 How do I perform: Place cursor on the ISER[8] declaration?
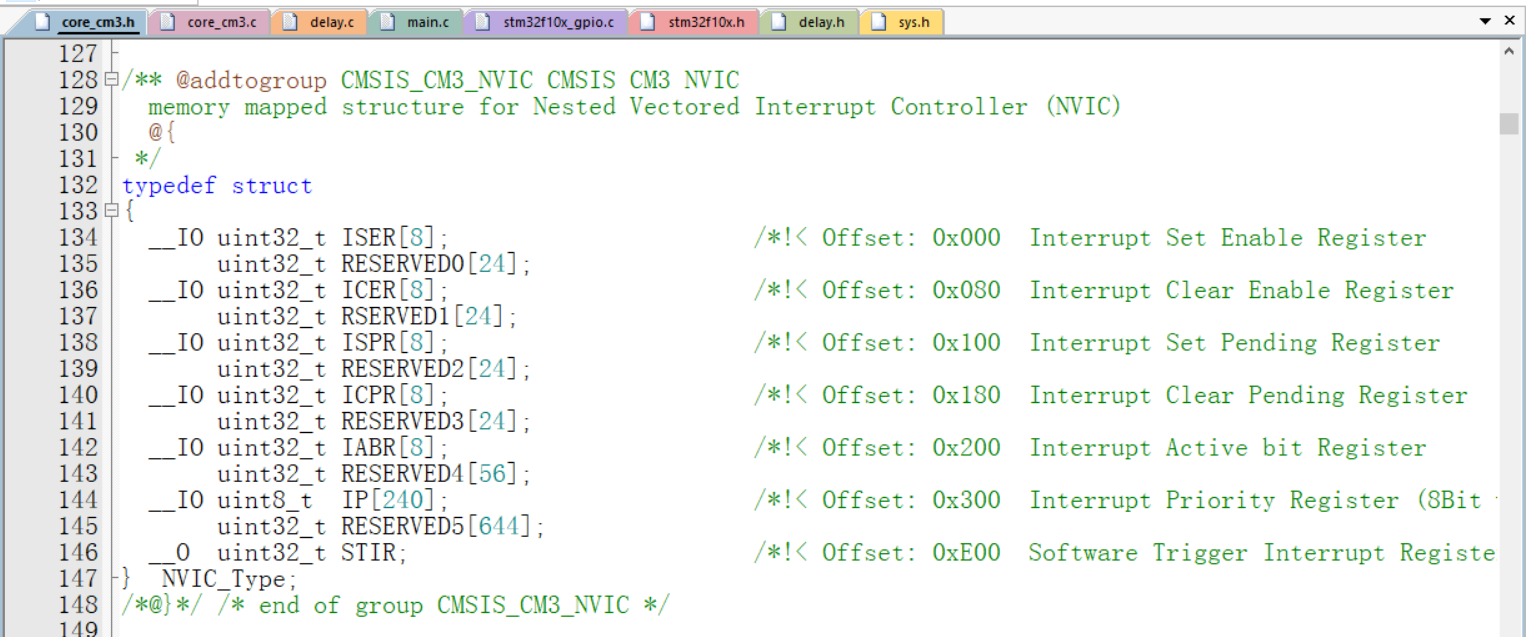[395, 238]
